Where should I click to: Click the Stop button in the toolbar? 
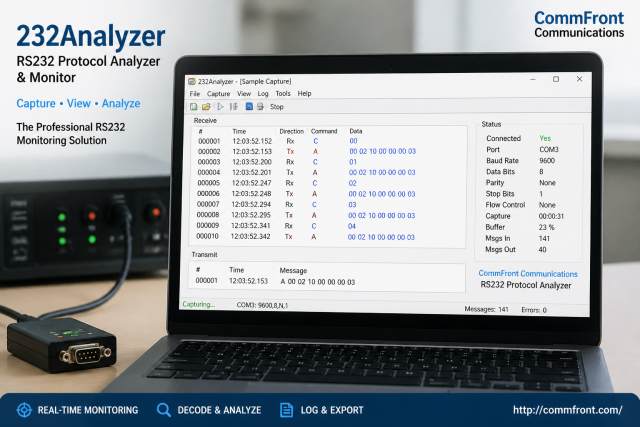[276, 107]
